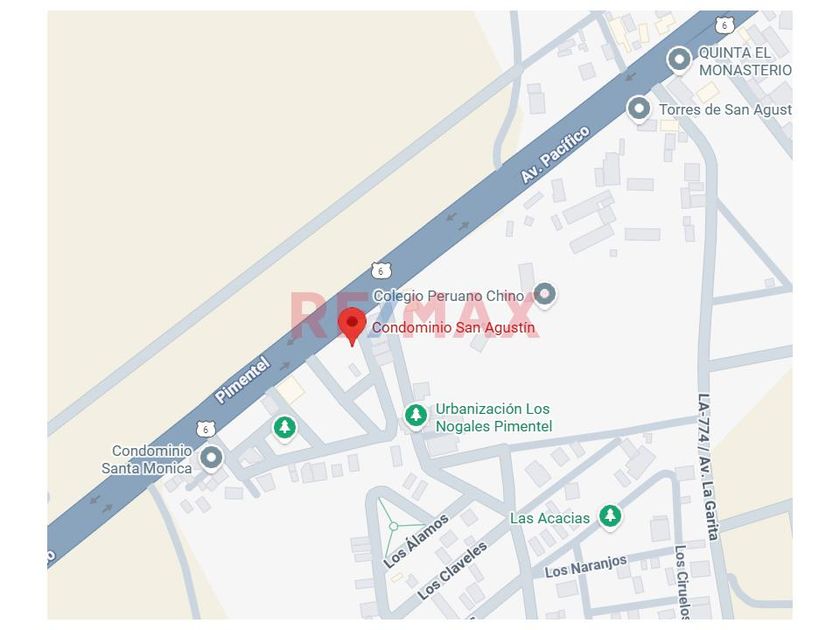Click the red Condominio San Agustín pin
The height and width of the screenshot is (630, 840).
(352, 326)
